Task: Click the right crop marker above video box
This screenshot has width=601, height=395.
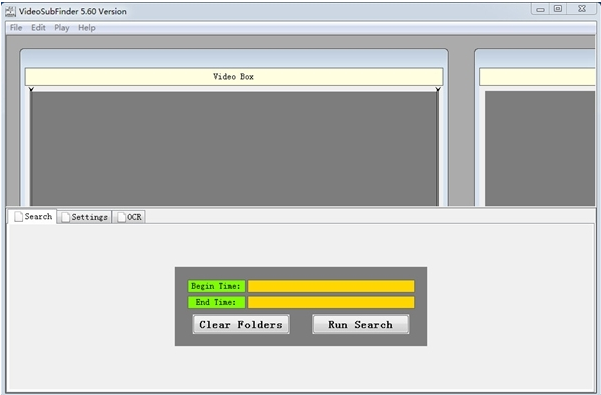Action: (438, 89)
